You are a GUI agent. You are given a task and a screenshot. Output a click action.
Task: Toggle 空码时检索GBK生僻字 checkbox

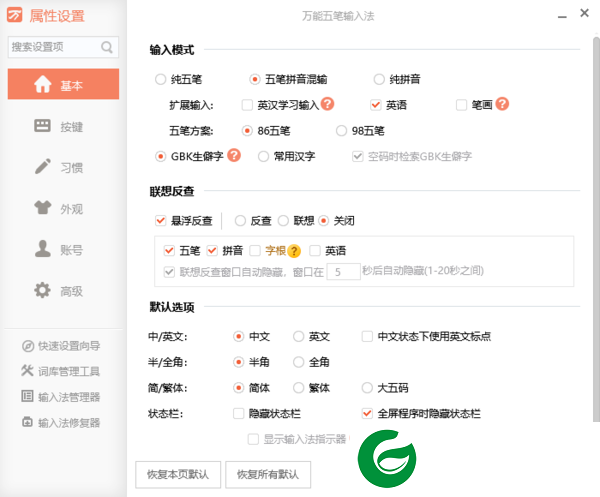coord(358,156)
